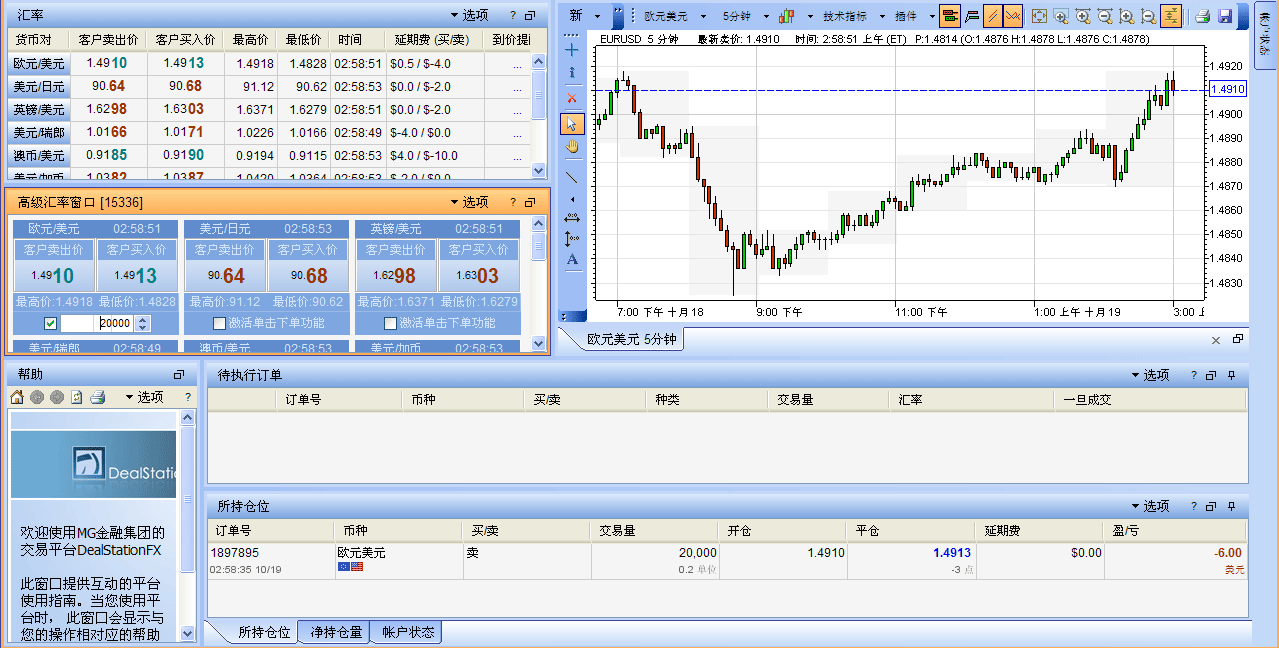1279x648 pixels.
Task: Click the candlestick chart type icon
Action: coord(787,16)
